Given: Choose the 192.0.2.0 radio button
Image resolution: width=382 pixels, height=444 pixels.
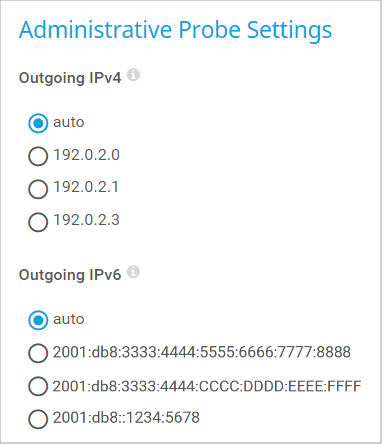Looking at the screenshot, I should coord(38,156).
